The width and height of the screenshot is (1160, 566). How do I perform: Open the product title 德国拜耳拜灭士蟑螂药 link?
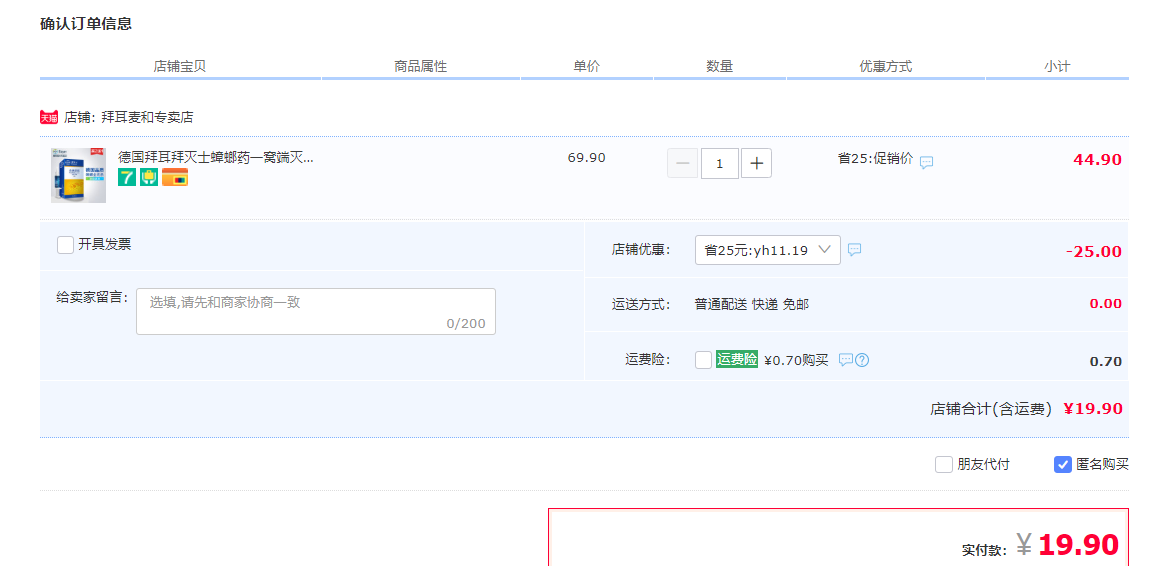[216, 158]
